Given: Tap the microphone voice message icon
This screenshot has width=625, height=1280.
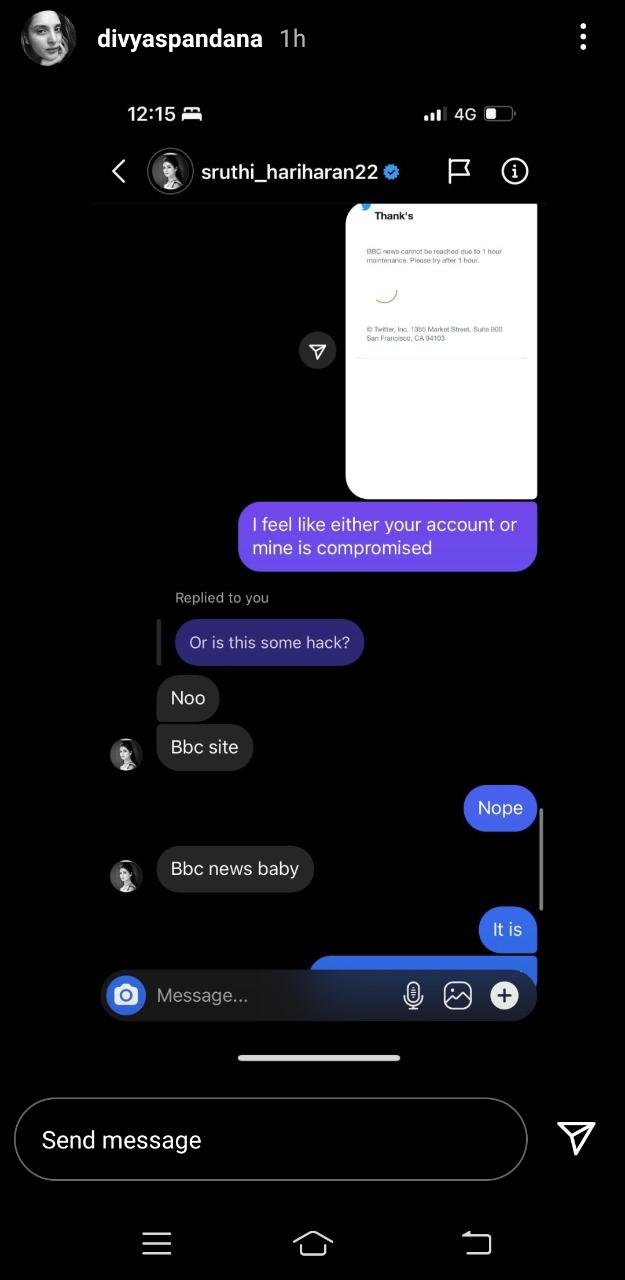Looking at the screenshot, I should tap(413, 995).
